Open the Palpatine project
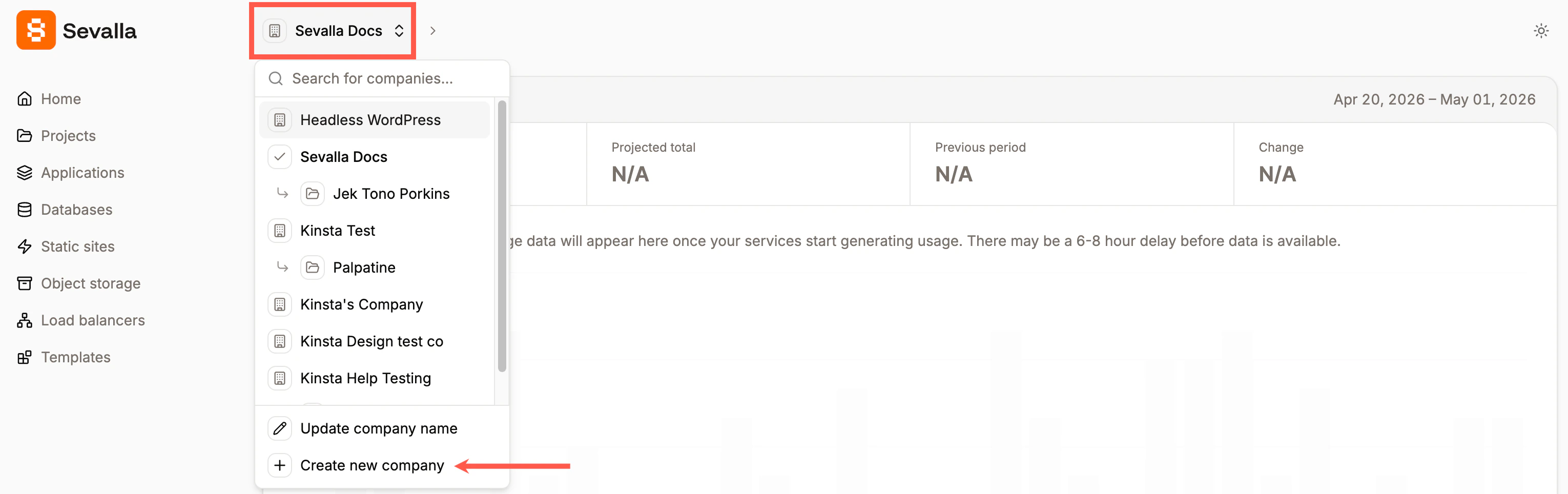Viewport: 1568px width, 494px height. point(375,267)
